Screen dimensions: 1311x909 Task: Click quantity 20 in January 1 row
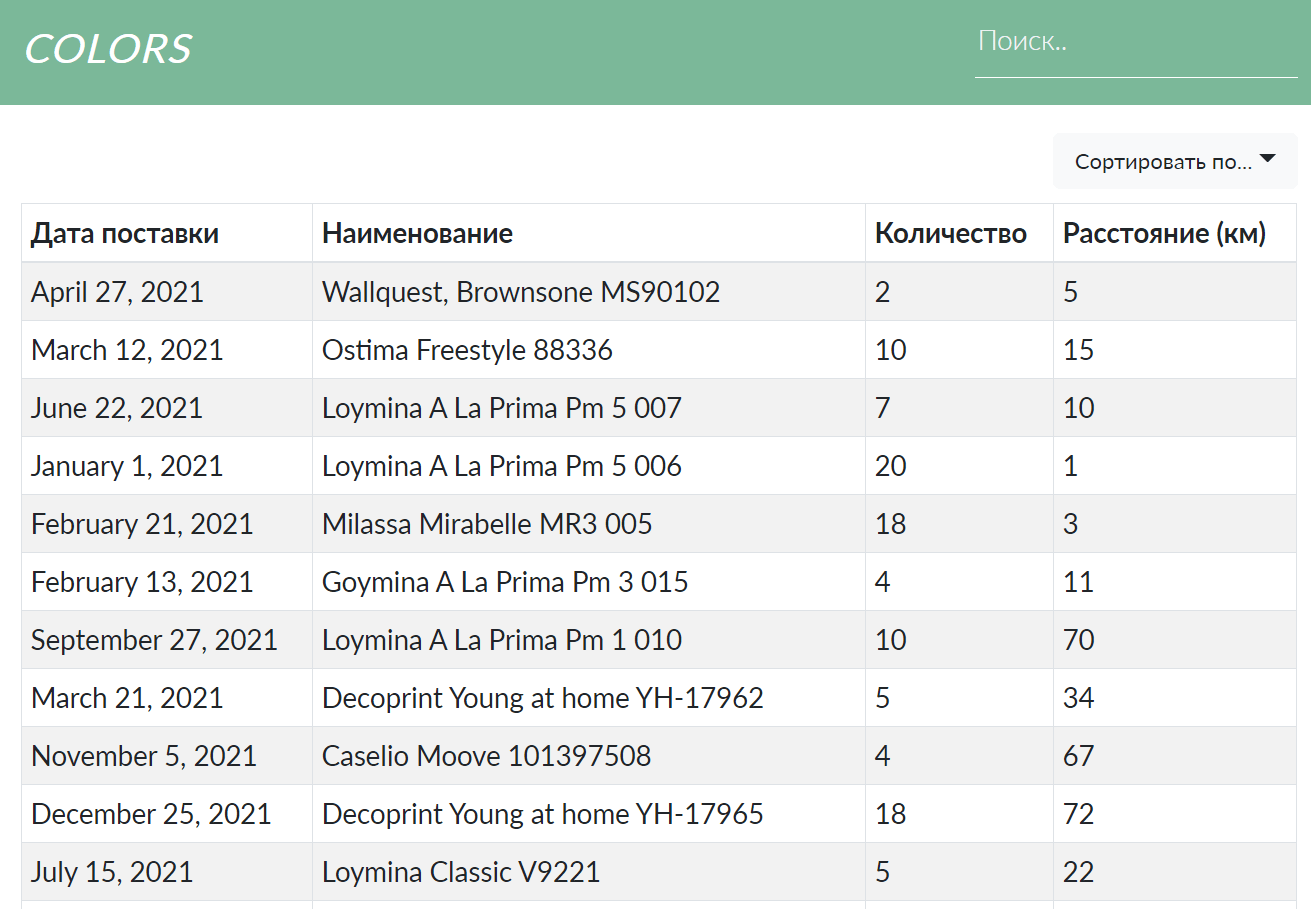coord(960,466)
